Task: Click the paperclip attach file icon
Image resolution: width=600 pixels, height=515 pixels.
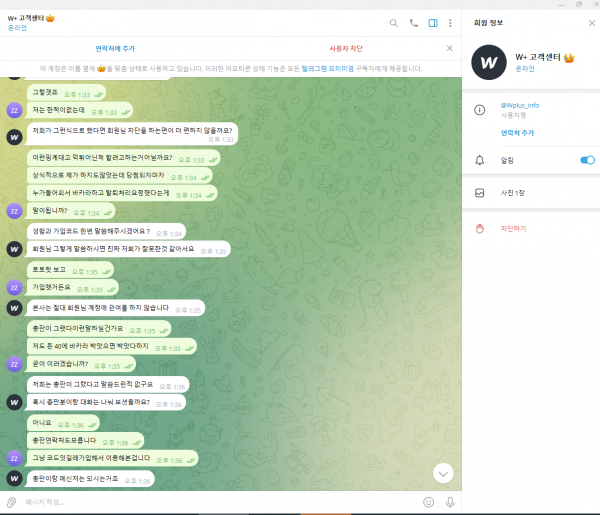Action: tap(11, 501)
